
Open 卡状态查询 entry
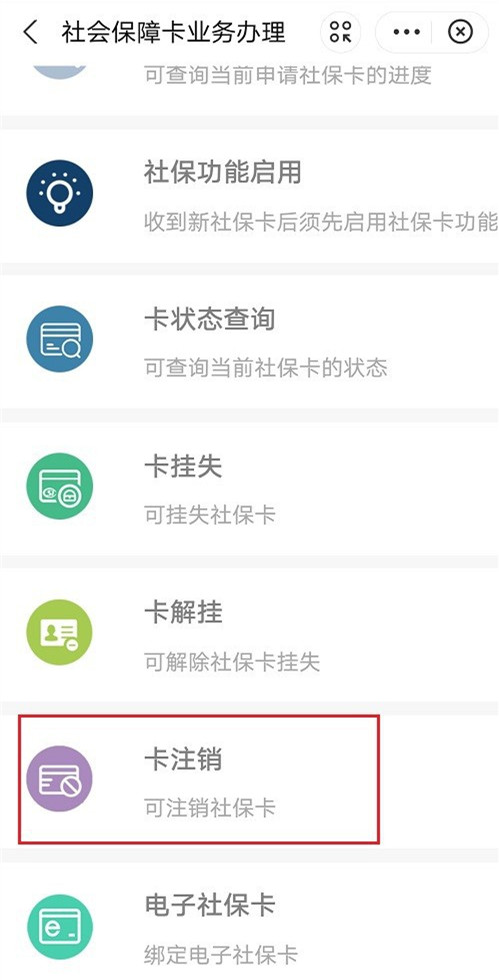[250, 342]
